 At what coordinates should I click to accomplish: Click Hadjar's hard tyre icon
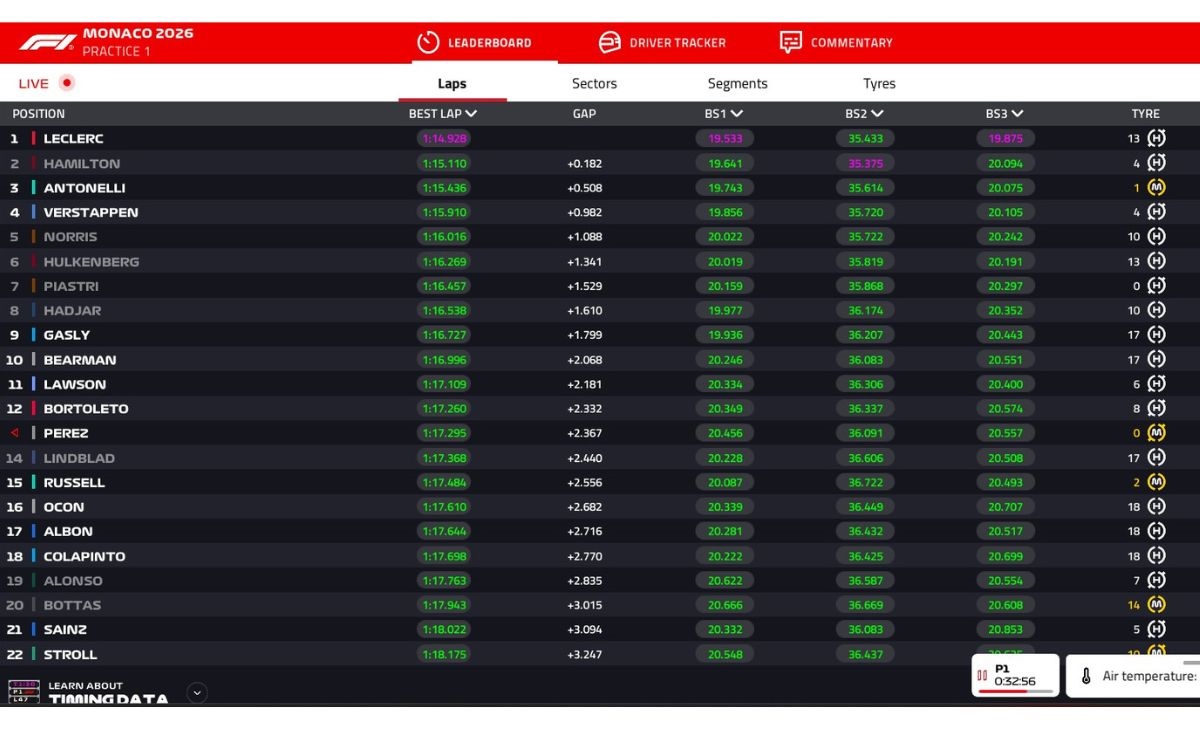(1157, 310)
